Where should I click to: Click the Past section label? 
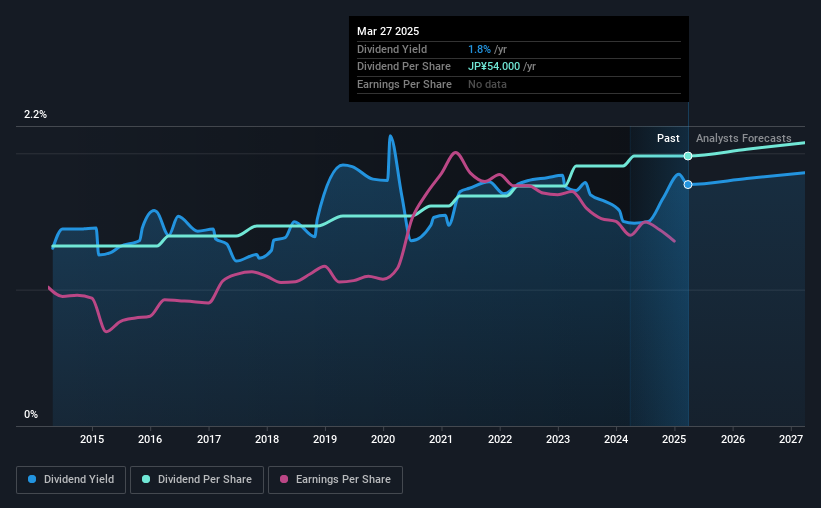point(668,138)
